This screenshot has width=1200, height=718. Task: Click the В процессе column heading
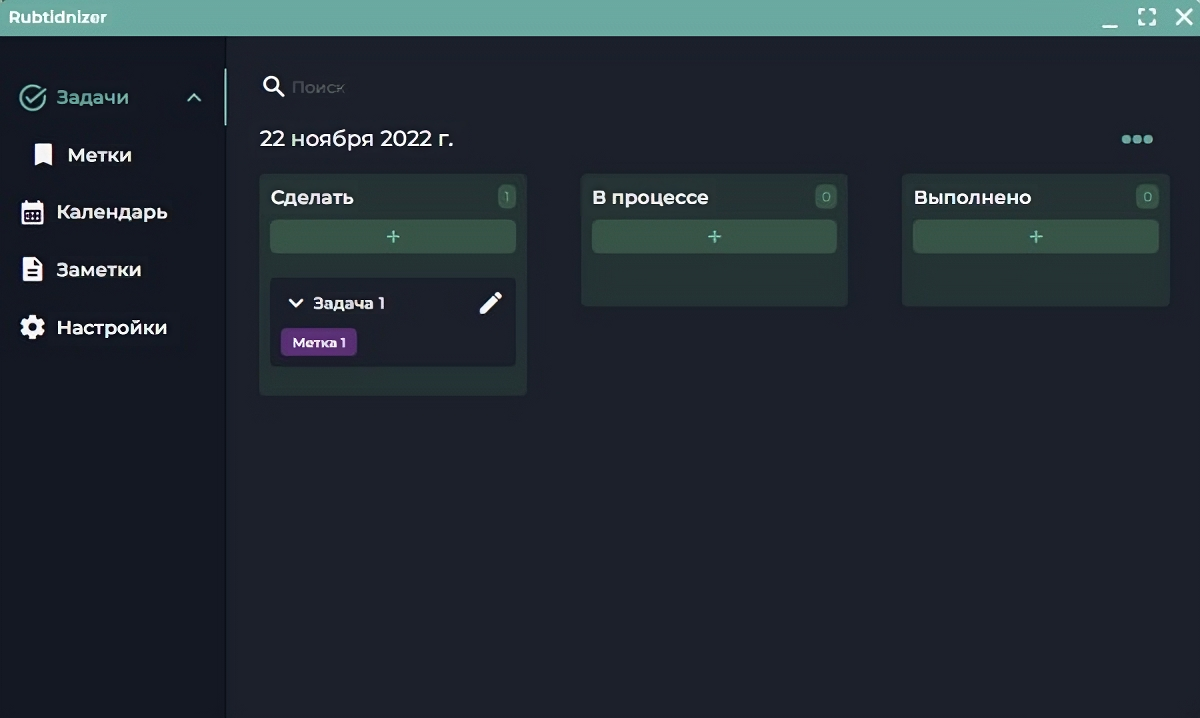point(650,198)
